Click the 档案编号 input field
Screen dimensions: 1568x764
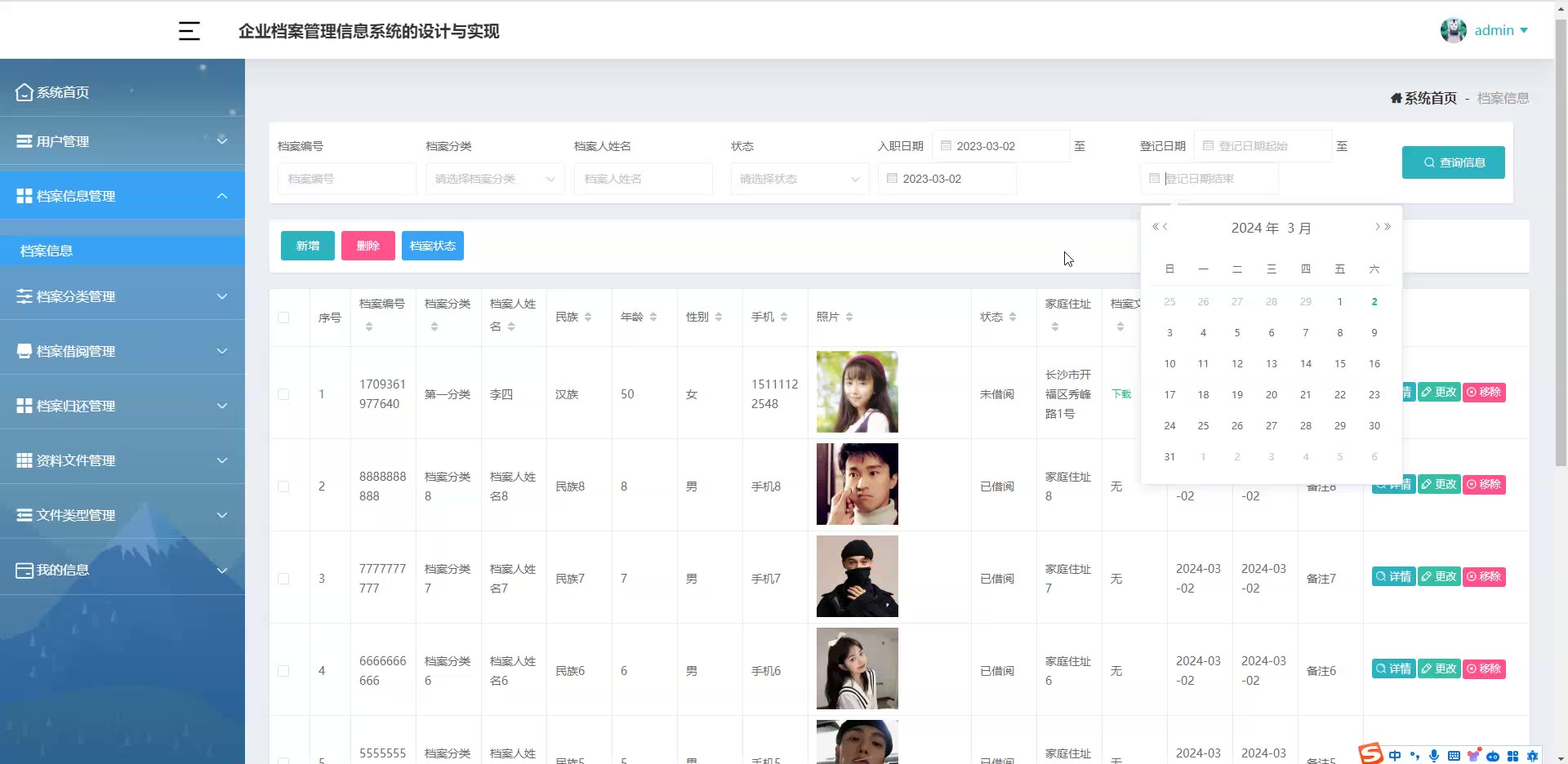(347, 179)
